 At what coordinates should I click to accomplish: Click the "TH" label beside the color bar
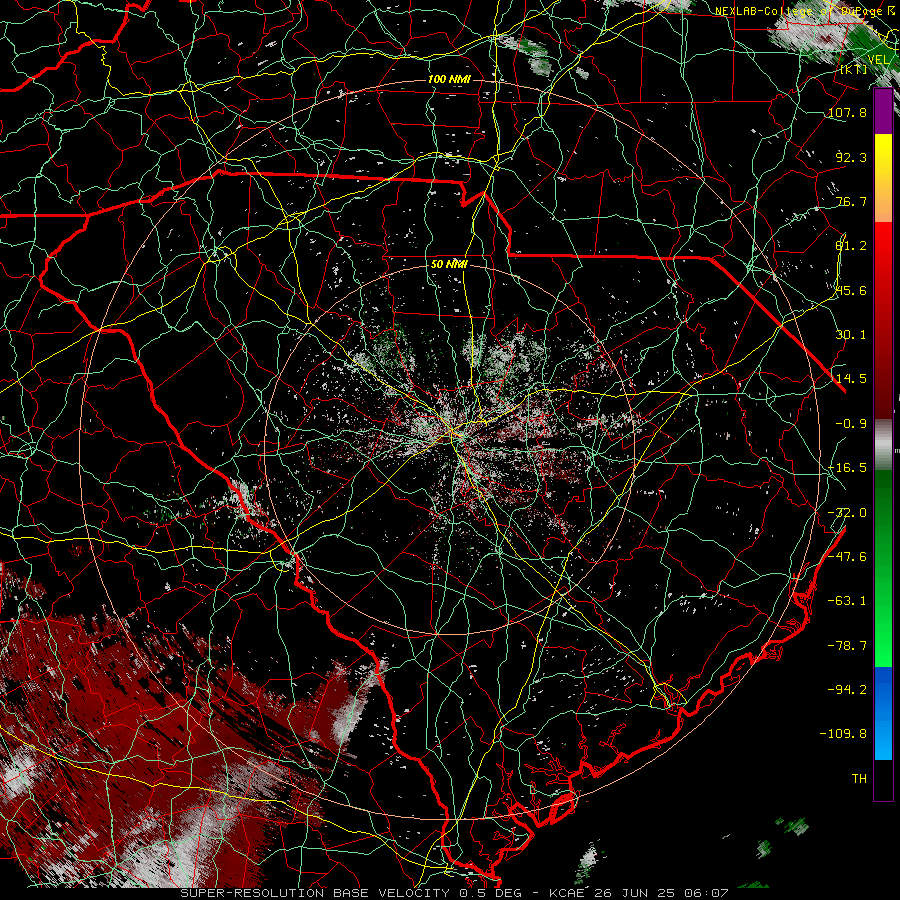coord(859,779)
